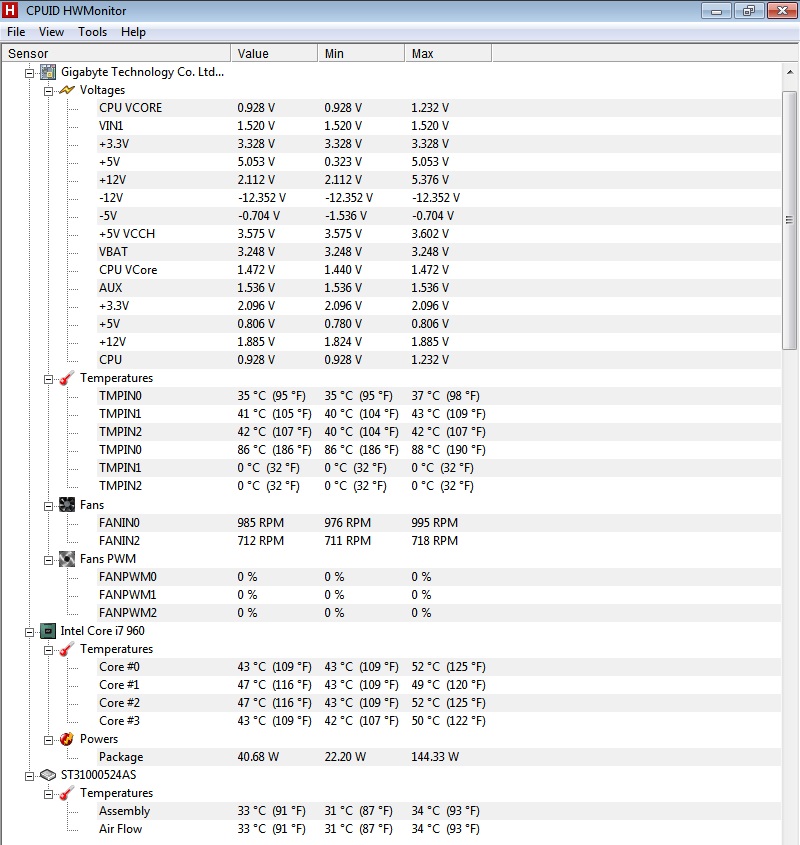Select the Intel Core i7 960 label
800x845 pixels.
tap(102, 631)
